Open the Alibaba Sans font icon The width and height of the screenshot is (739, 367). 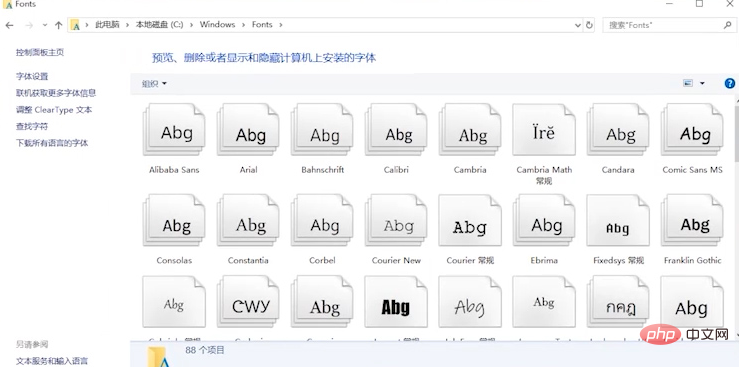(174, 130)
